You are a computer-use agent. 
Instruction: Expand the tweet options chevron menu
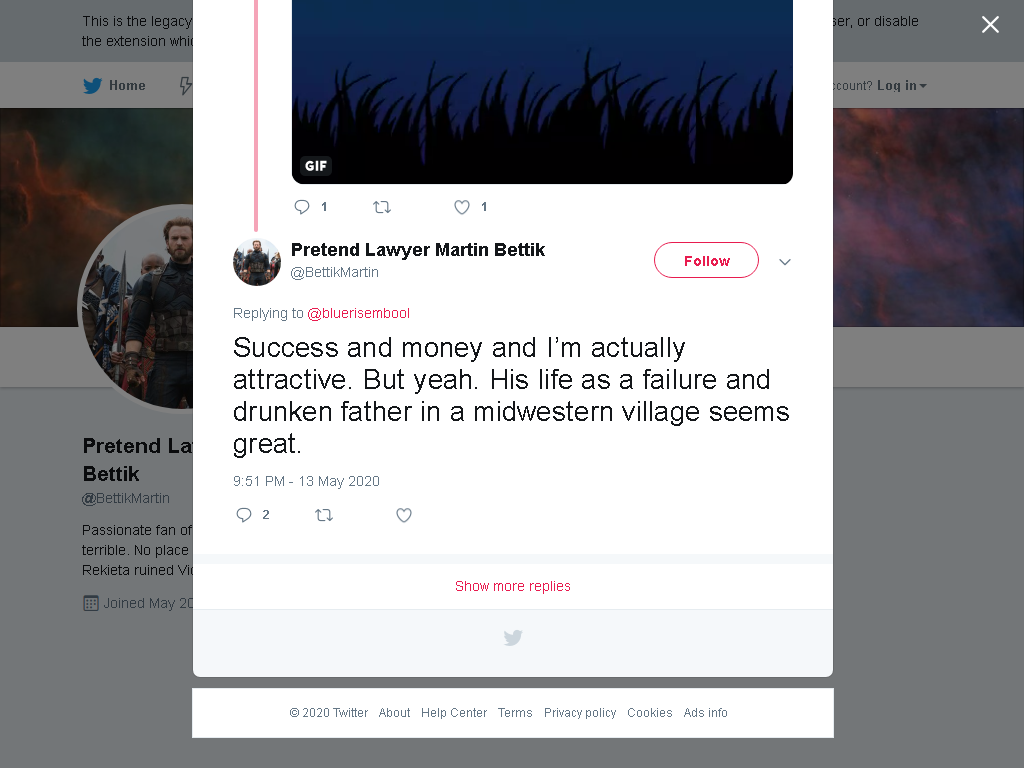[785, 262]
